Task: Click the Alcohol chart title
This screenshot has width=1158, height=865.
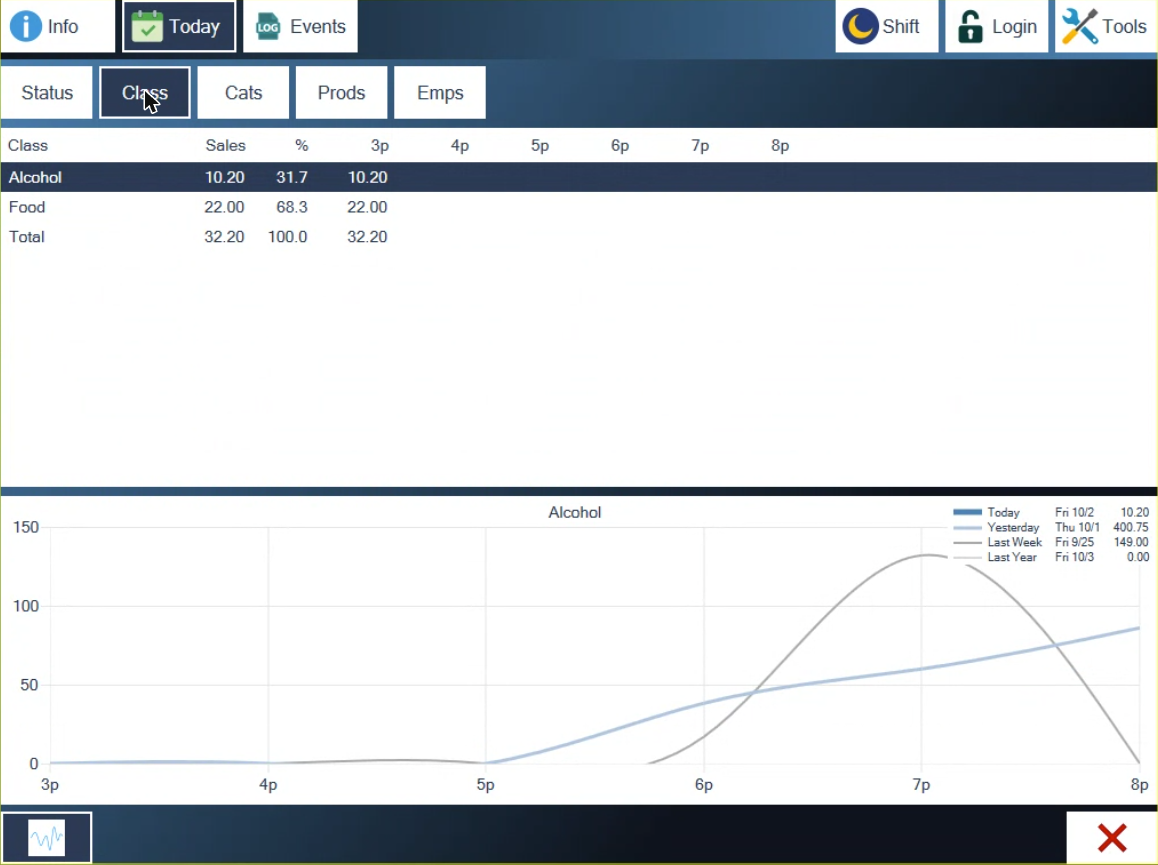Action: coord(575,513)
